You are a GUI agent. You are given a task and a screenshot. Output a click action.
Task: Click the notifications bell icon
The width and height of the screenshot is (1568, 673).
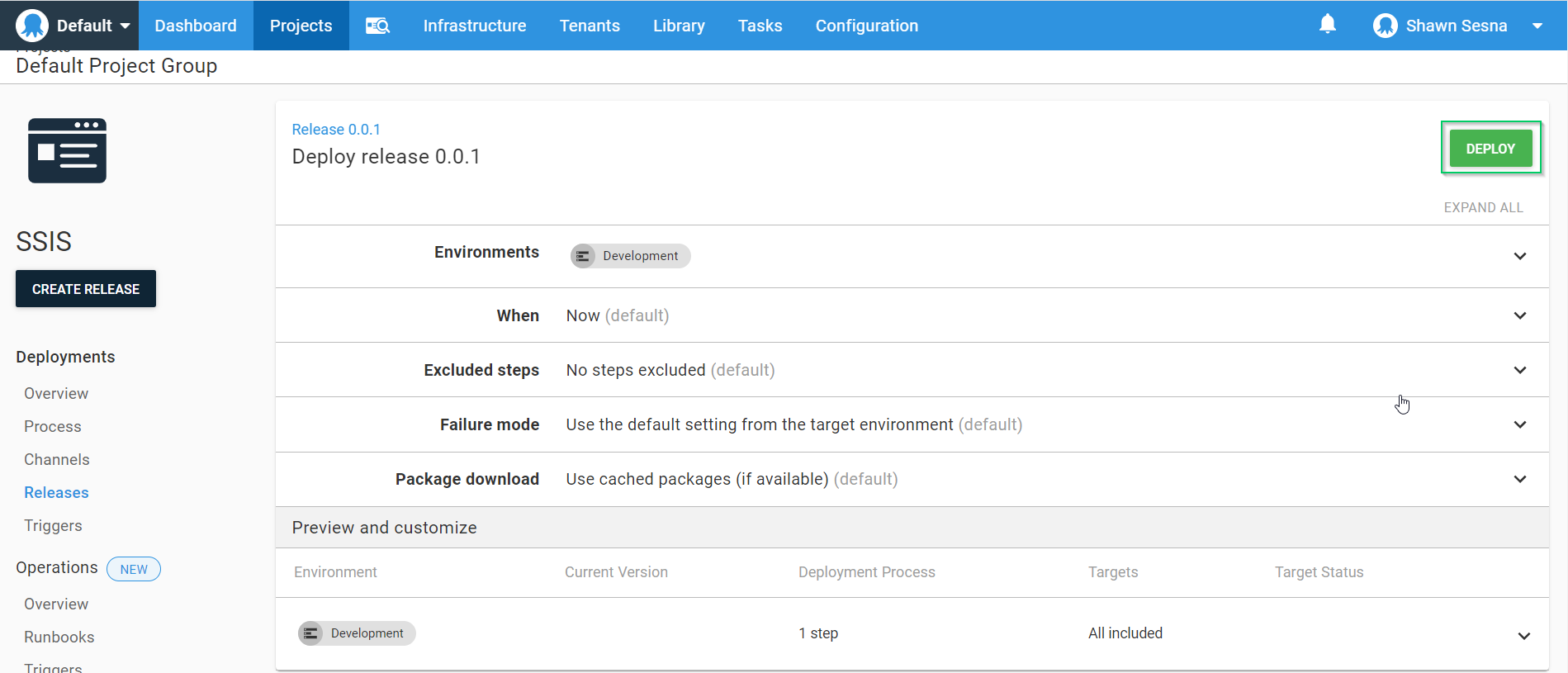click(1327, 25)
